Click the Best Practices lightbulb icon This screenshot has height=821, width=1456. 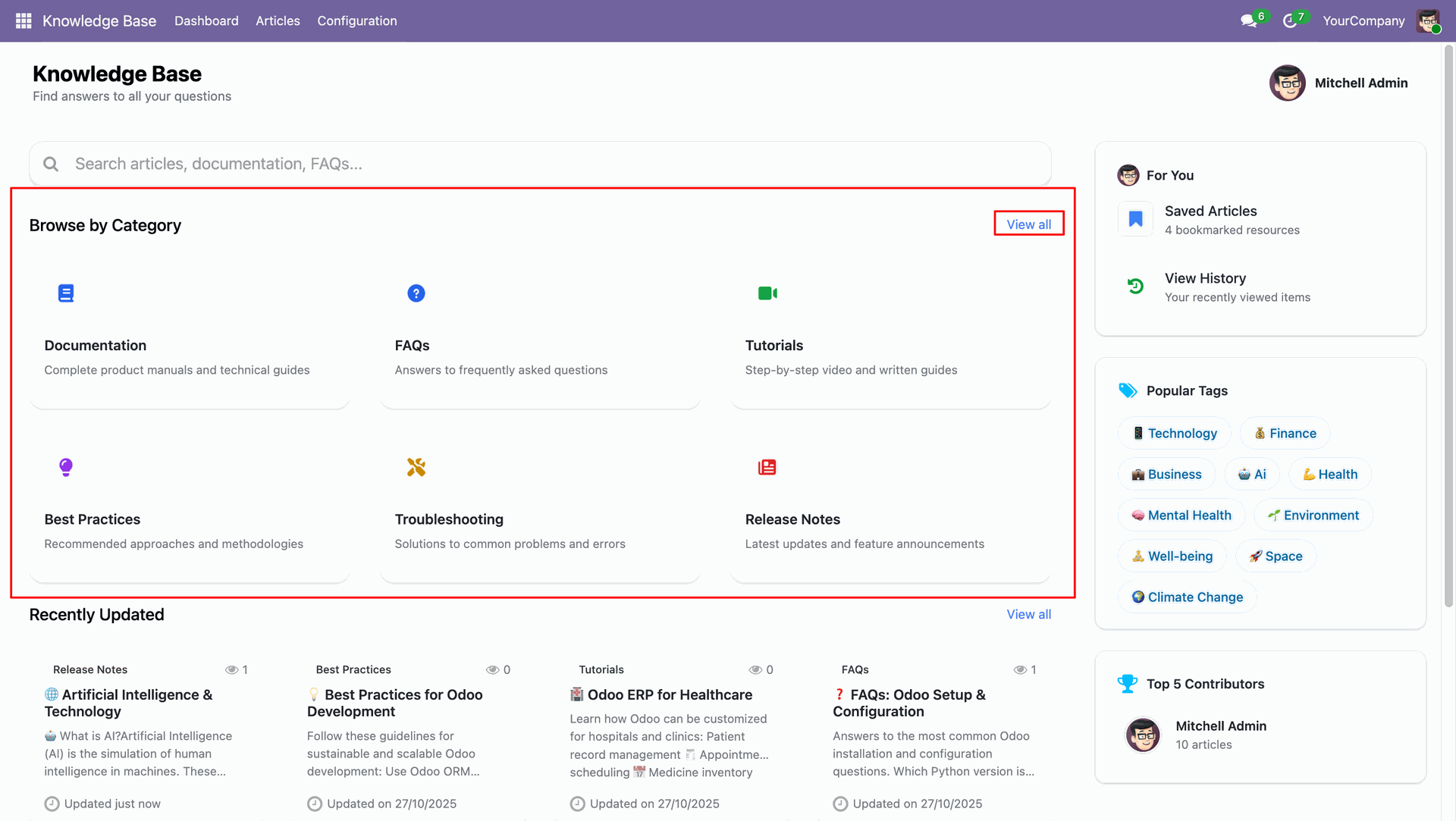pos(66,467)
